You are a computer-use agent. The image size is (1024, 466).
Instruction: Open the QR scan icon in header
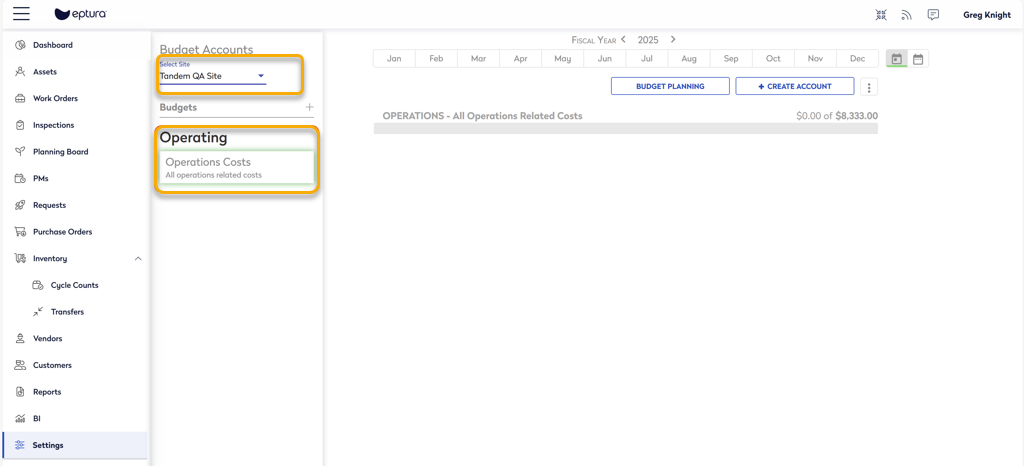coord(881,14)
